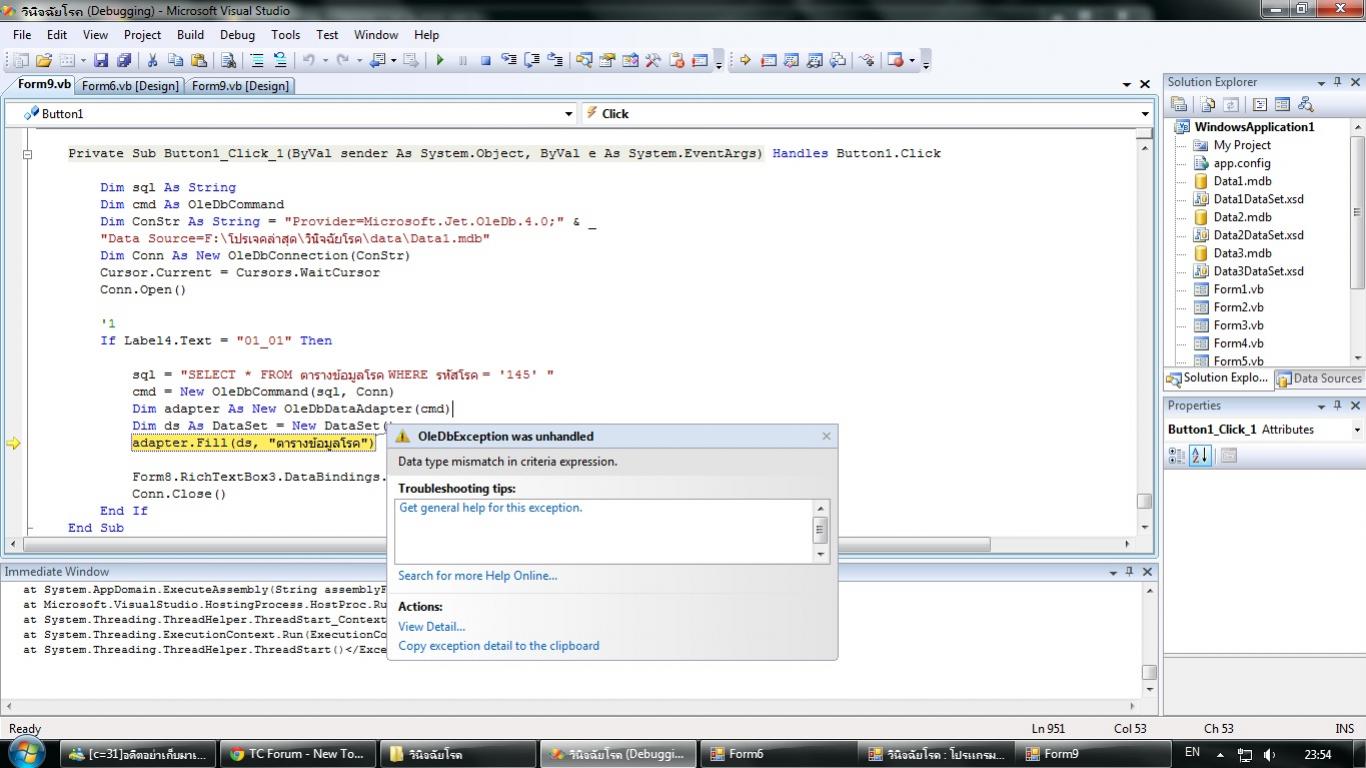
Task: Click EN language indicator in tray
Action: [x=1192, y=752]
